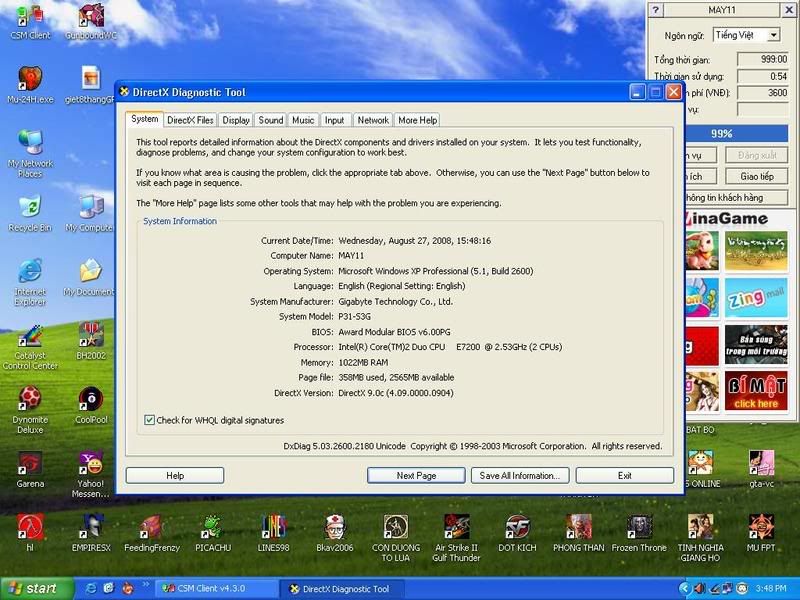Click the 3:48 PM taskbar clock
This screenshot has height=600, width=800.
pyautogui.click(x=771, y=589)
